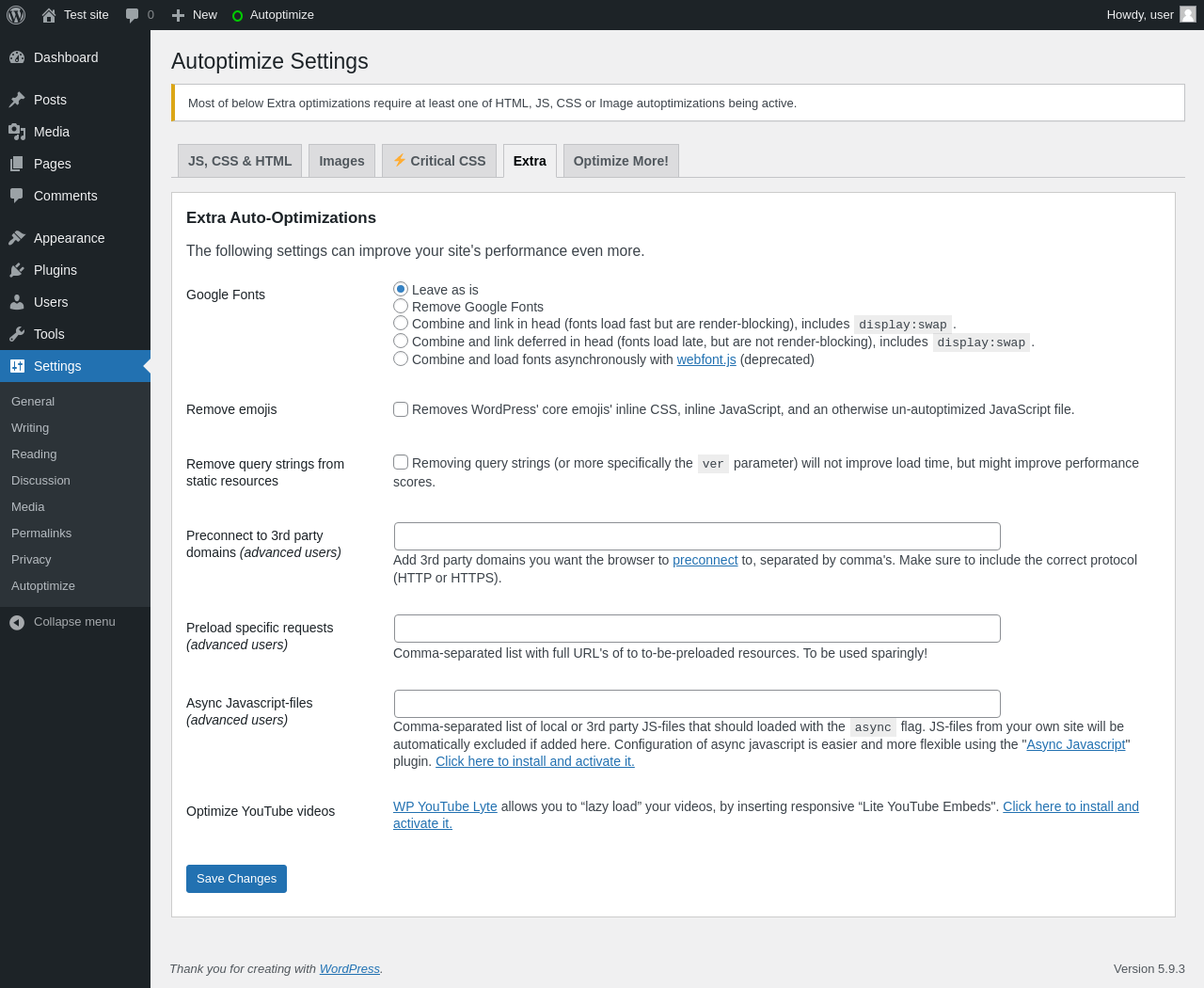Collapse the admin sidebar menu
The height and width of the screenshot is (988, 1204).
[x=62, y=622]
